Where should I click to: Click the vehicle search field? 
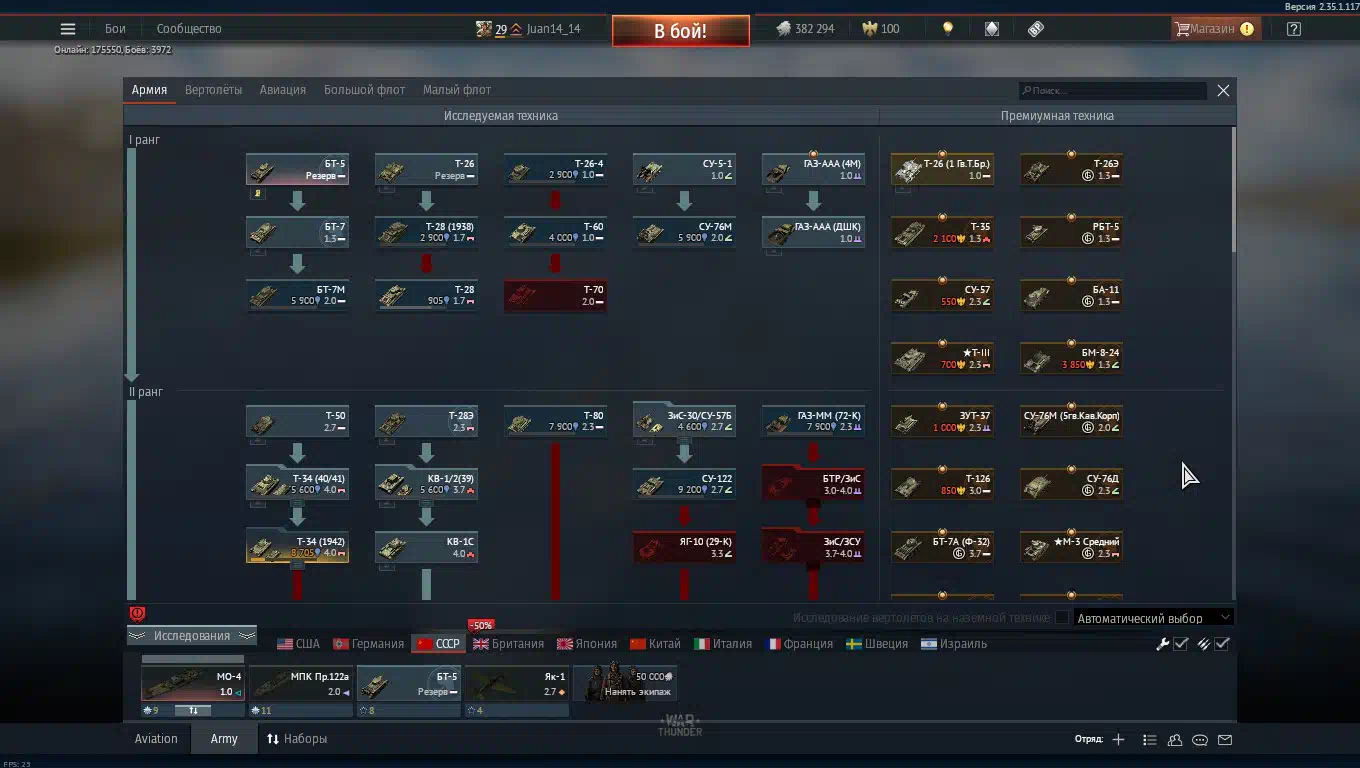click(x=1112, y=90)
